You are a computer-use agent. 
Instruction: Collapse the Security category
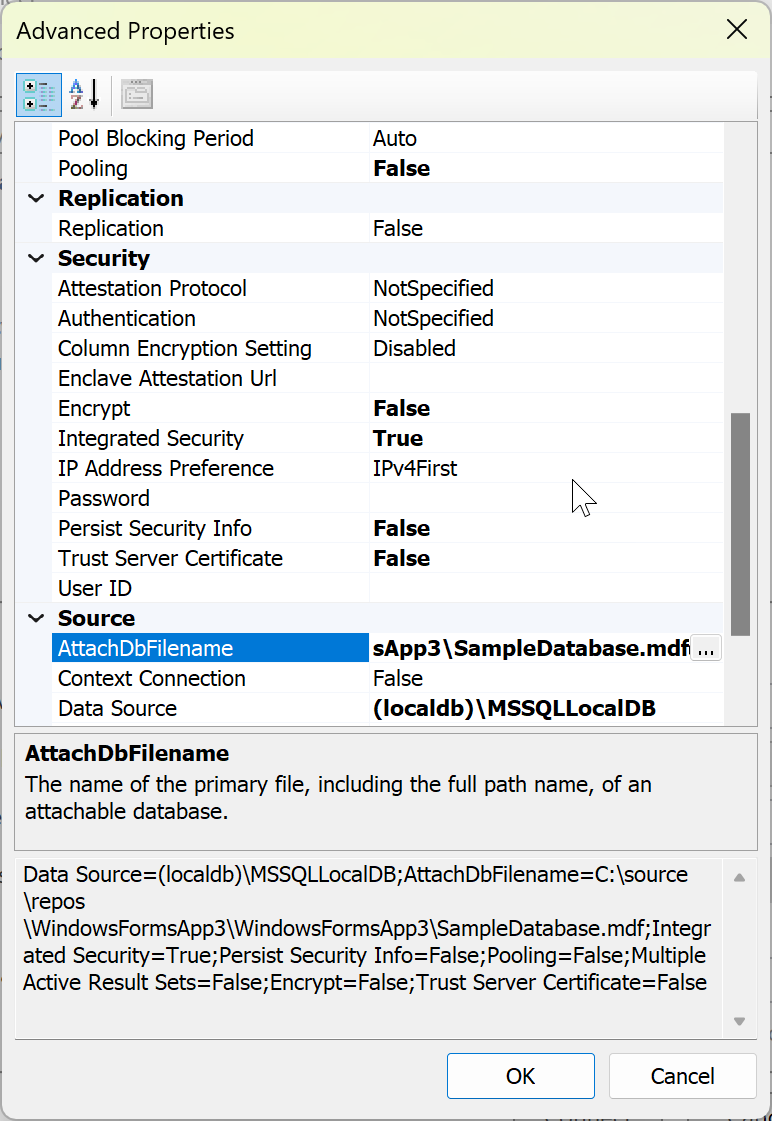click(36, 258)
